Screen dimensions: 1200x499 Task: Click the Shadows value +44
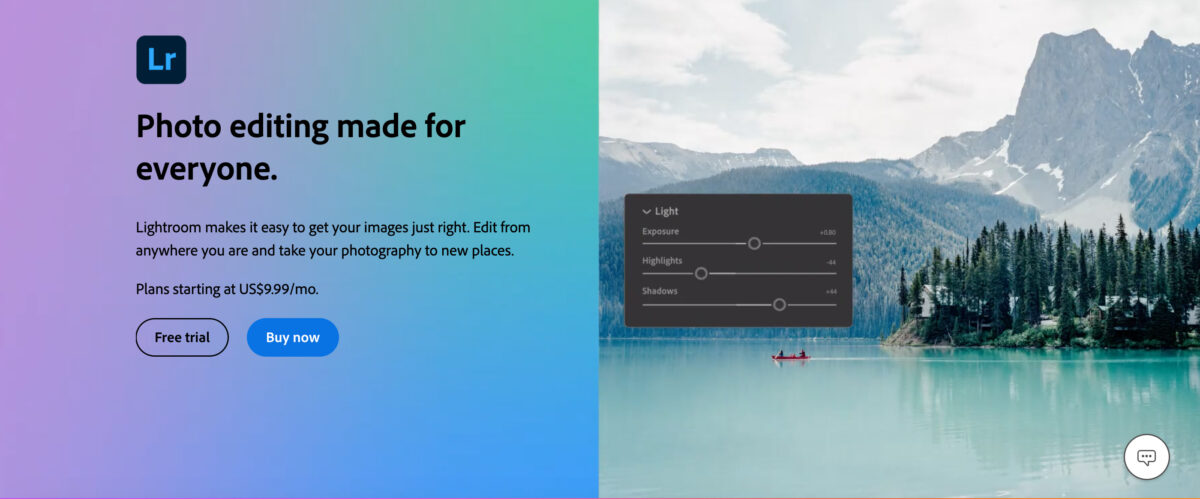click(830, 292)
